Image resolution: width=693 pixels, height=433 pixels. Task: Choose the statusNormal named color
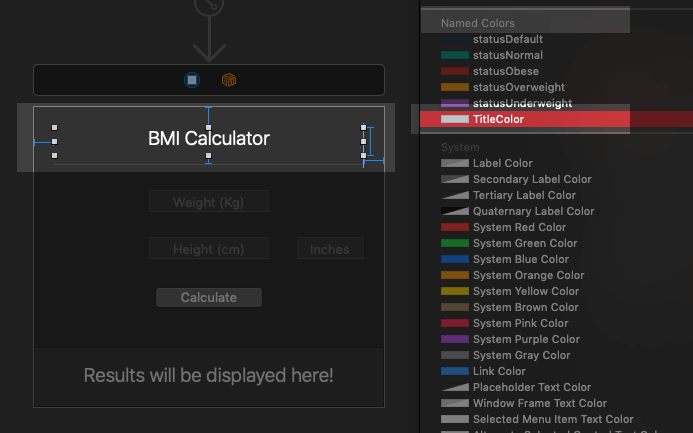(510, 55)
